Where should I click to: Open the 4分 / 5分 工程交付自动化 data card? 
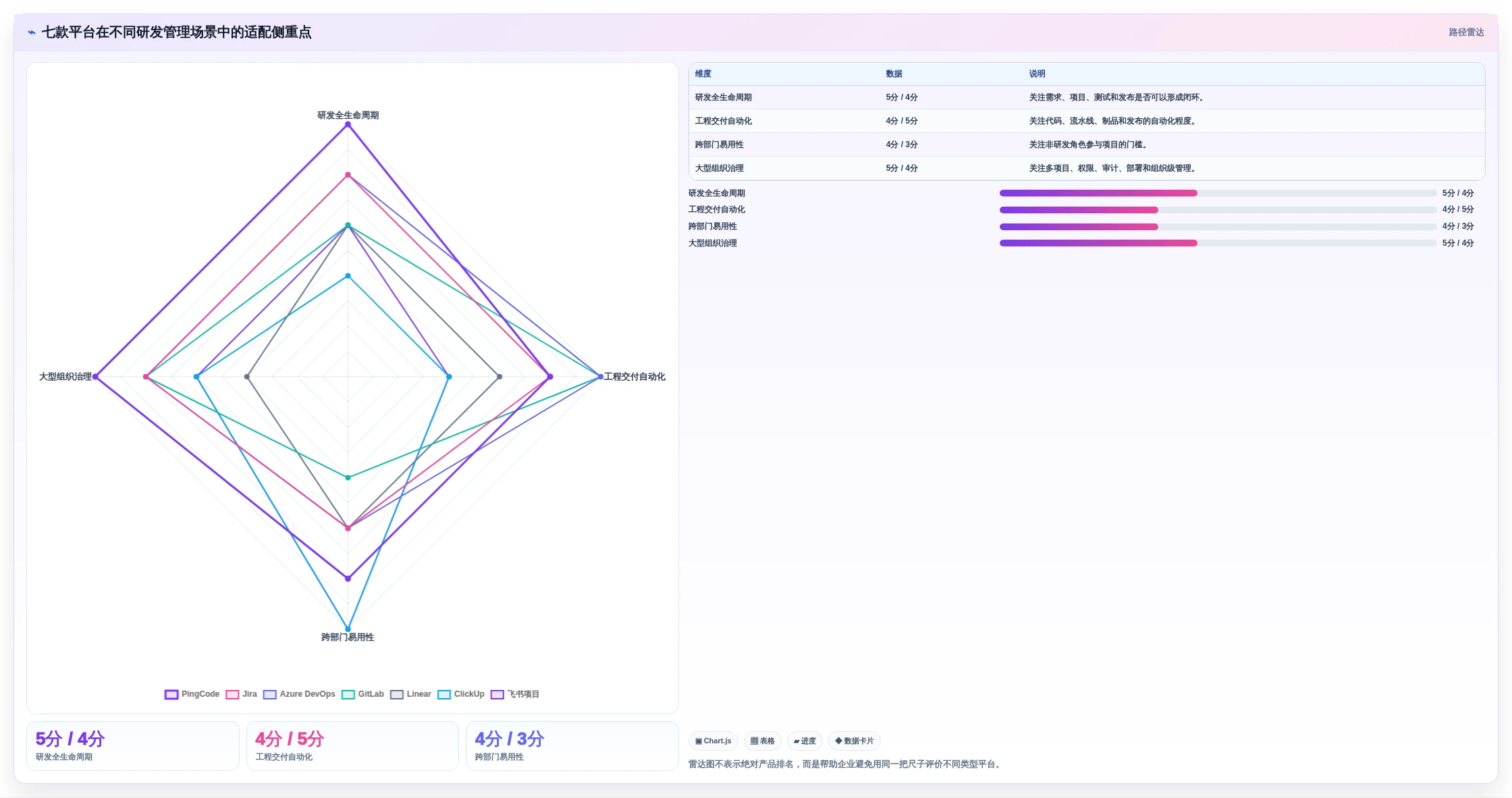pos(352,746)
